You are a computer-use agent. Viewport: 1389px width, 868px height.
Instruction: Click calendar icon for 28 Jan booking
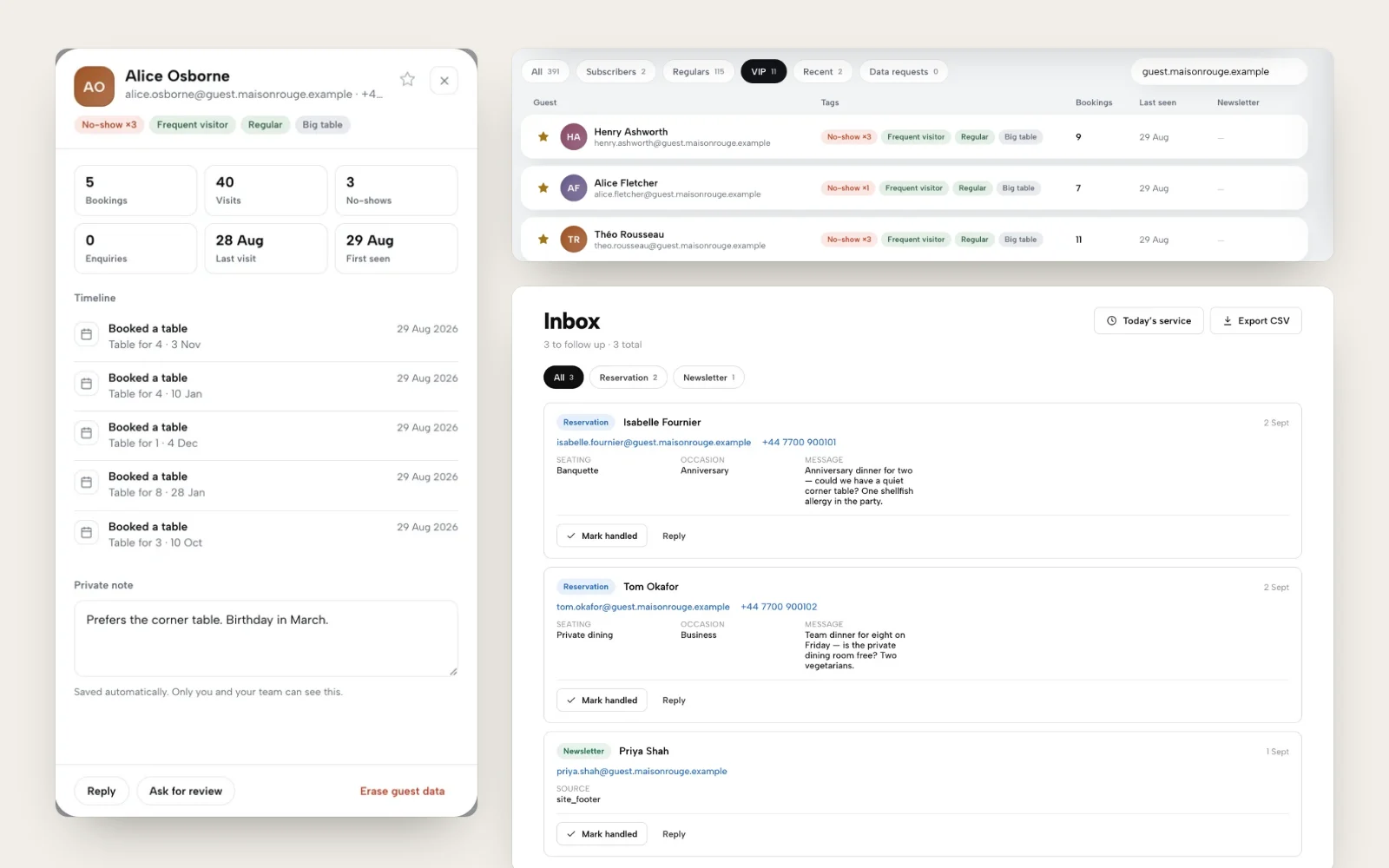click(x=86, y=483)
